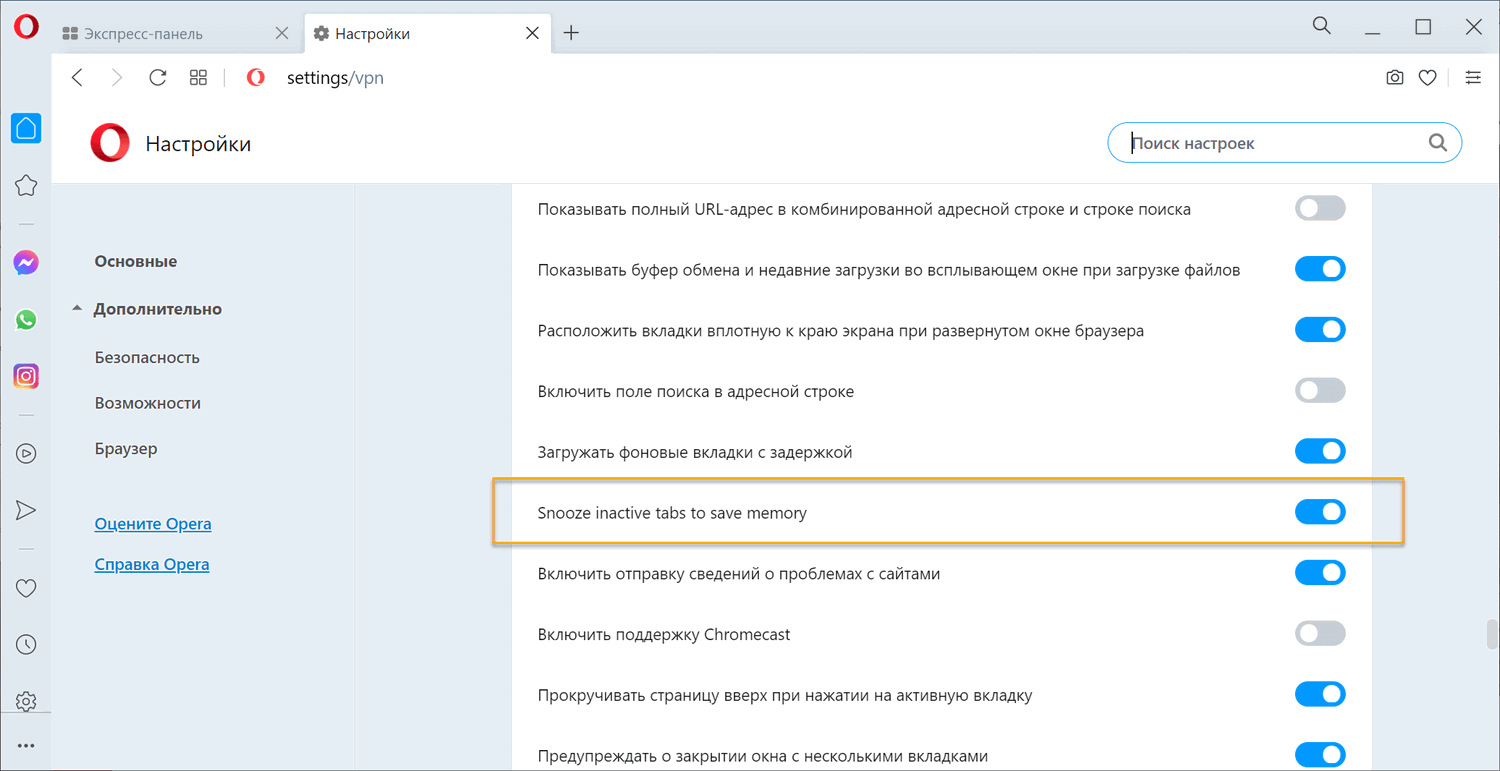
Task: Click the reload page icon
Action: (x=157, y=77)
